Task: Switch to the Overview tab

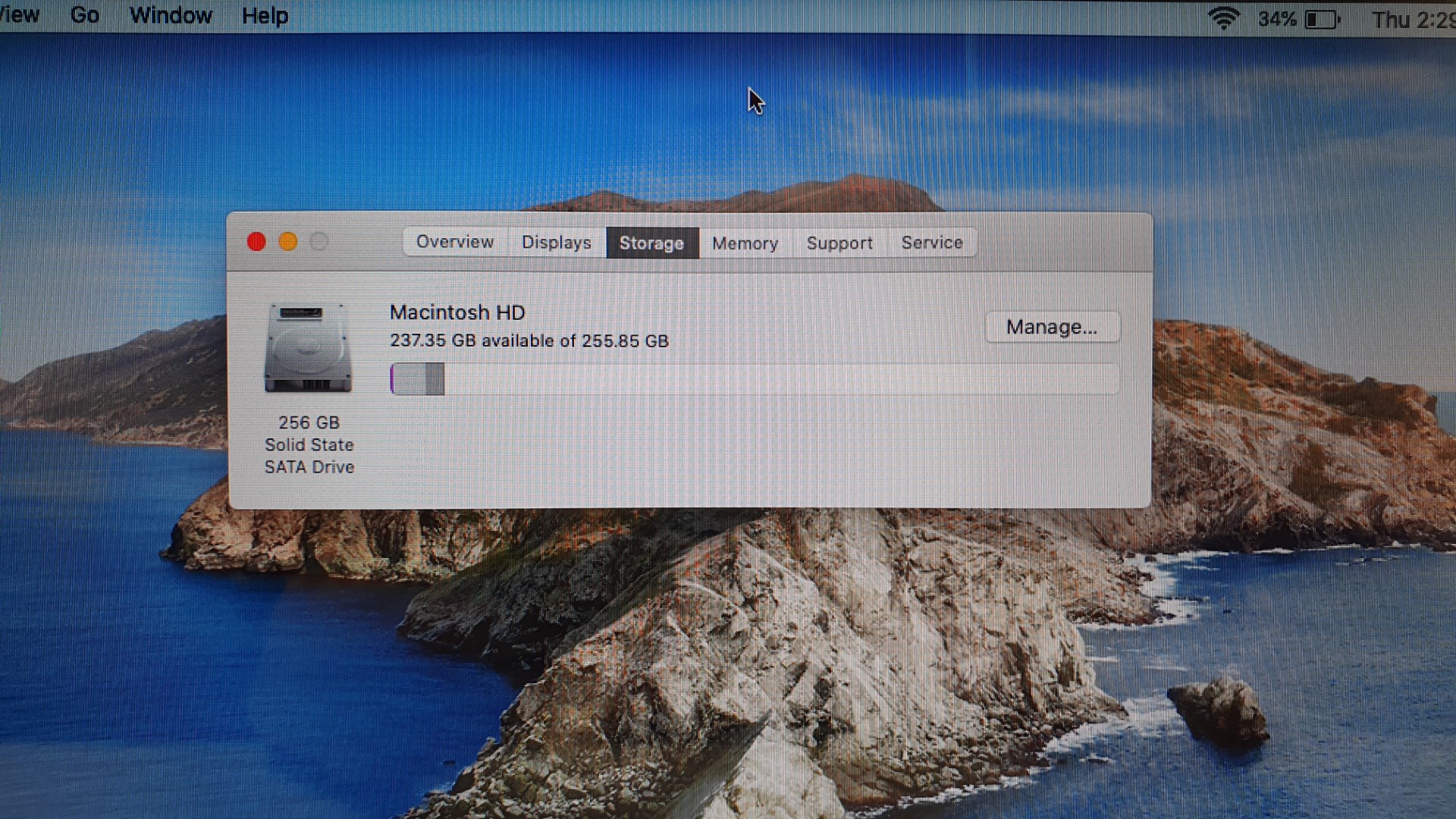Action: coord(455,242)
